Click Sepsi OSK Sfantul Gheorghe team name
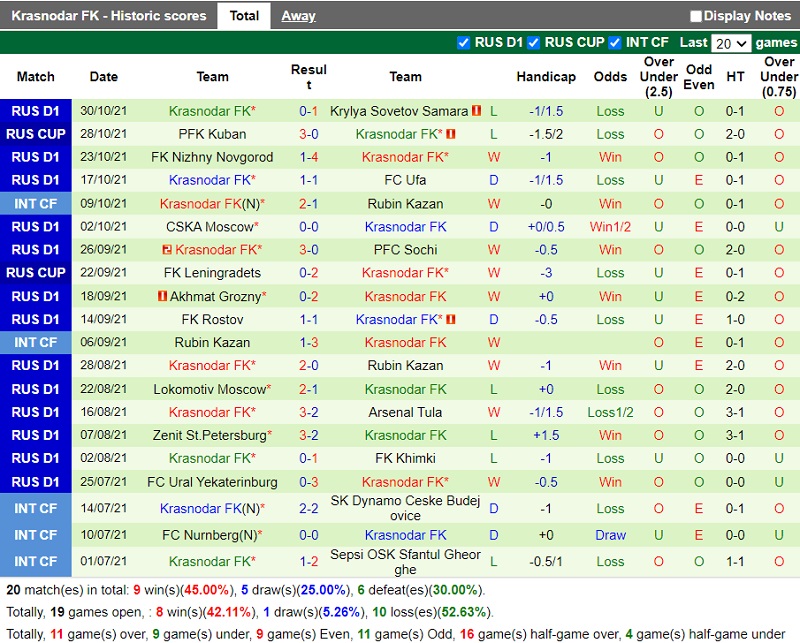 tap(405, 562)
